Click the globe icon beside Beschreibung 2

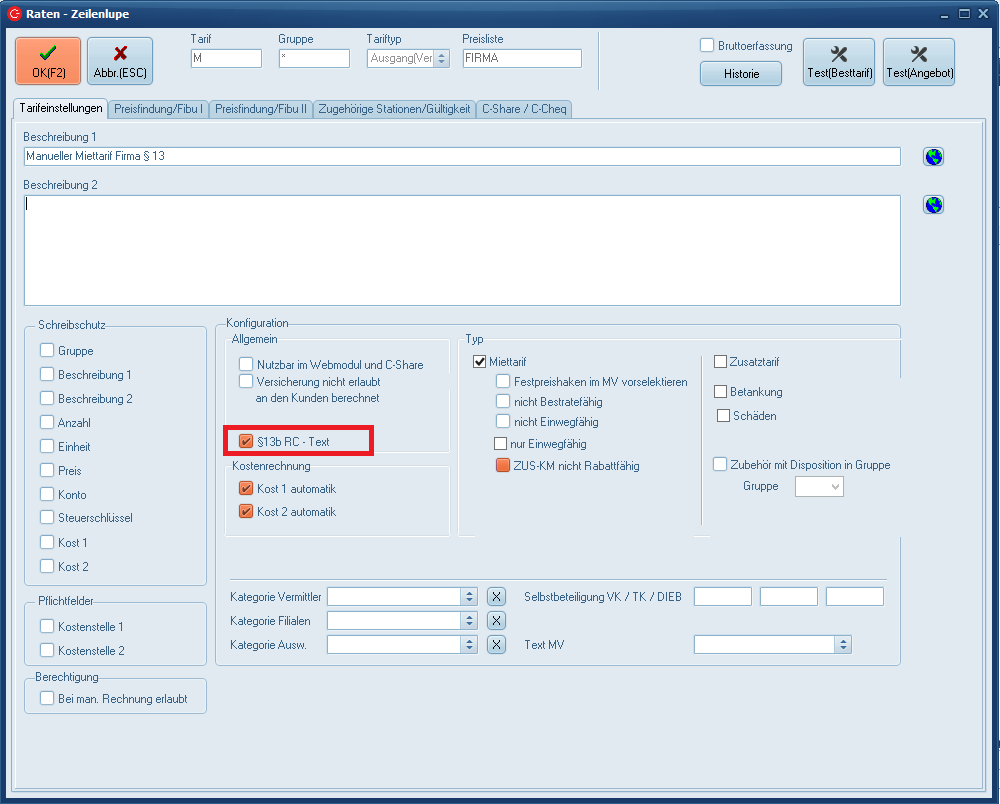934,205
